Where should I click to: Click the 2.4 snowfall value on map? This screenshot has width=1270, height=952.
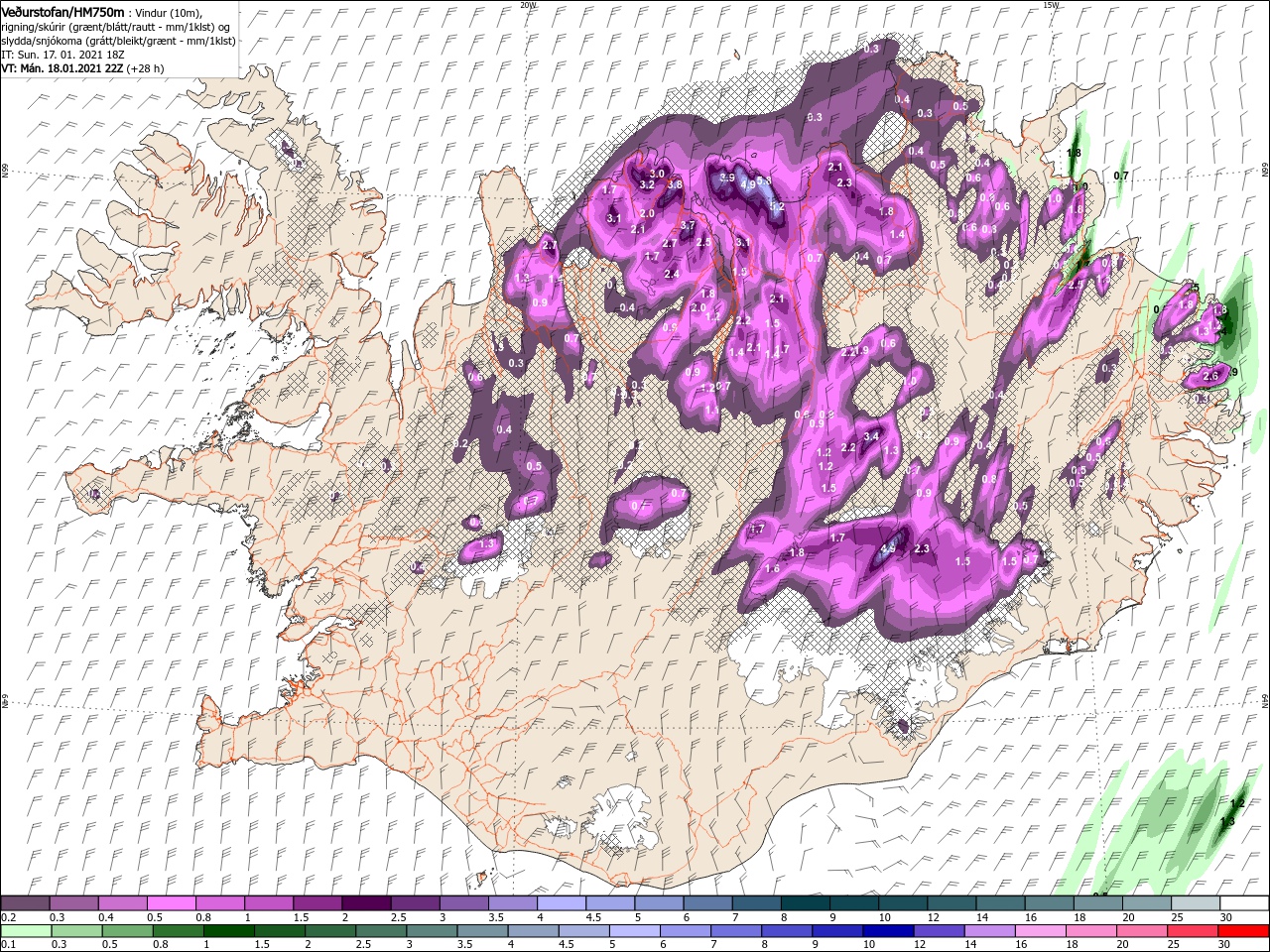click(672, 274)
